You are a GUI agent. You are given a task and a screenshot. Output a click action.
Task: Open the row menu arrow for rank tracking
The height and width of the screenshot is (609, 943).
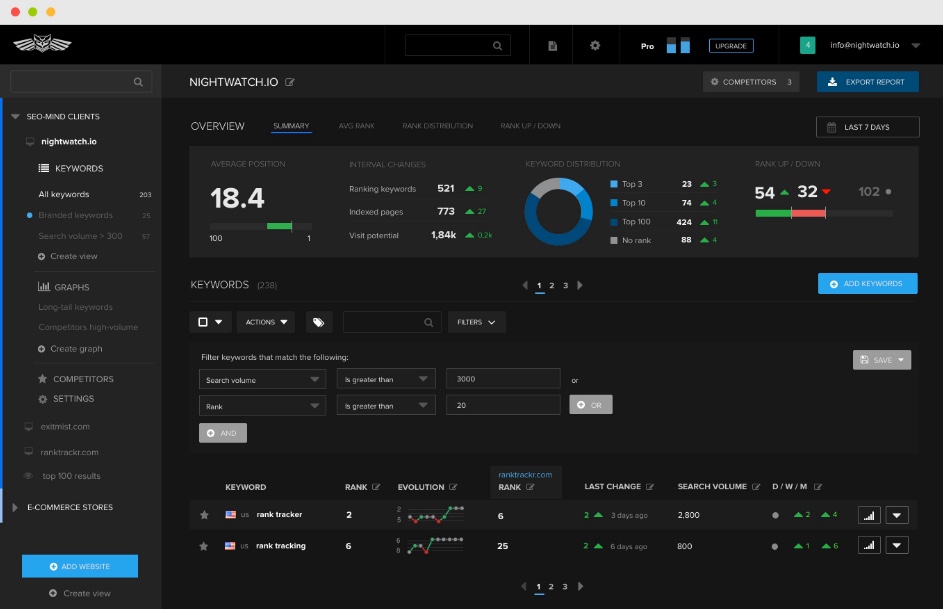897,545
